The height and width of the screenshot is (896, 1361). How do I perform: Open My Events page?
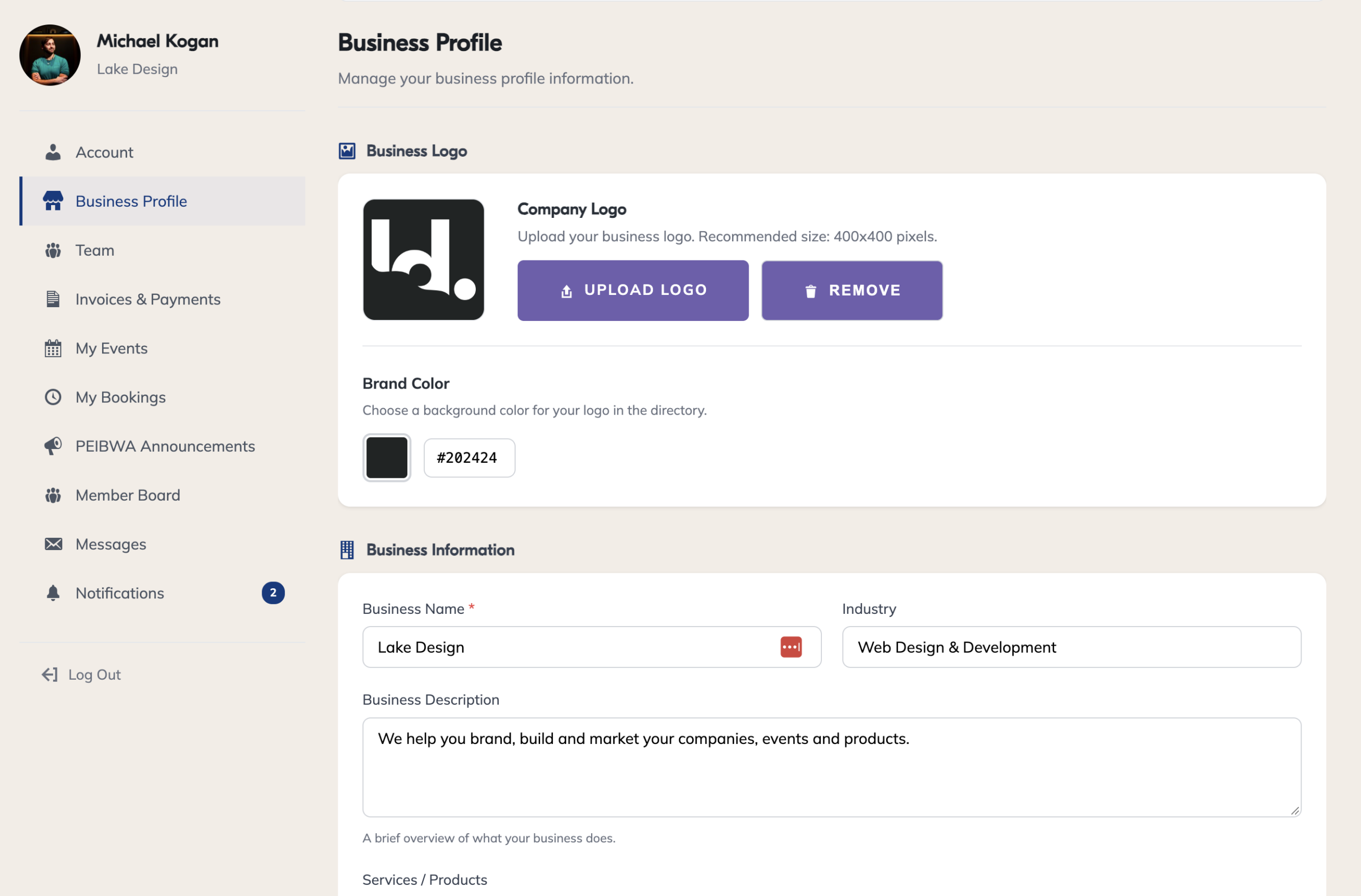tap(162, 348)
